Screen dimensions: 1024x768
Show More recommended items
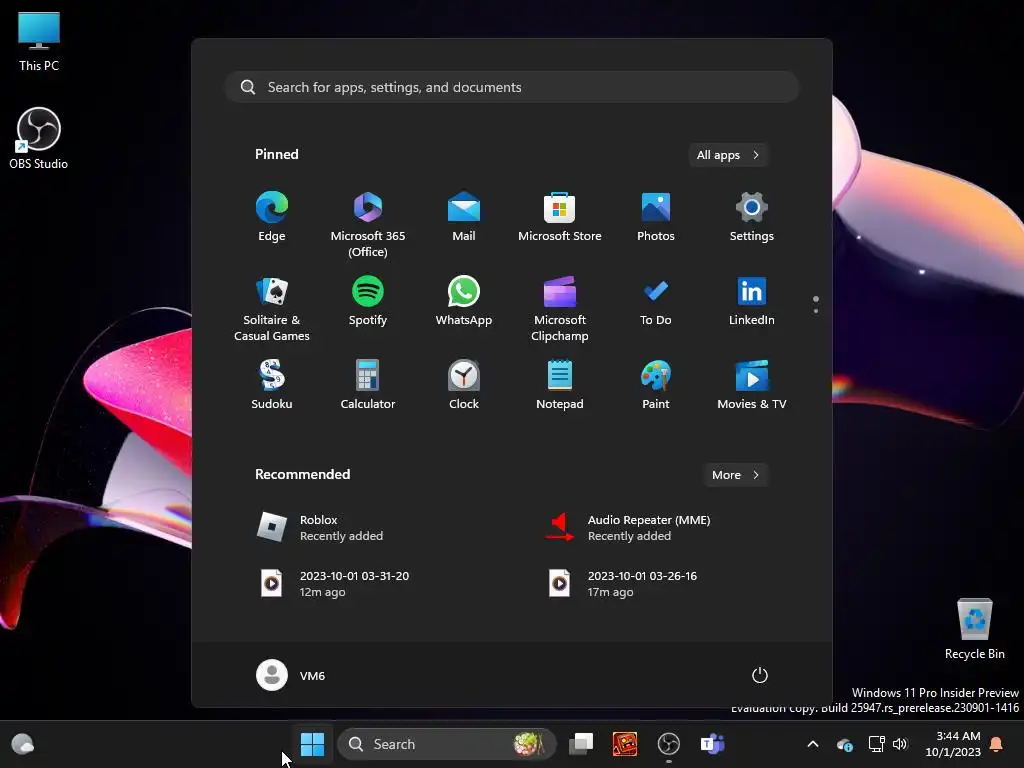[x=736, y=475]
